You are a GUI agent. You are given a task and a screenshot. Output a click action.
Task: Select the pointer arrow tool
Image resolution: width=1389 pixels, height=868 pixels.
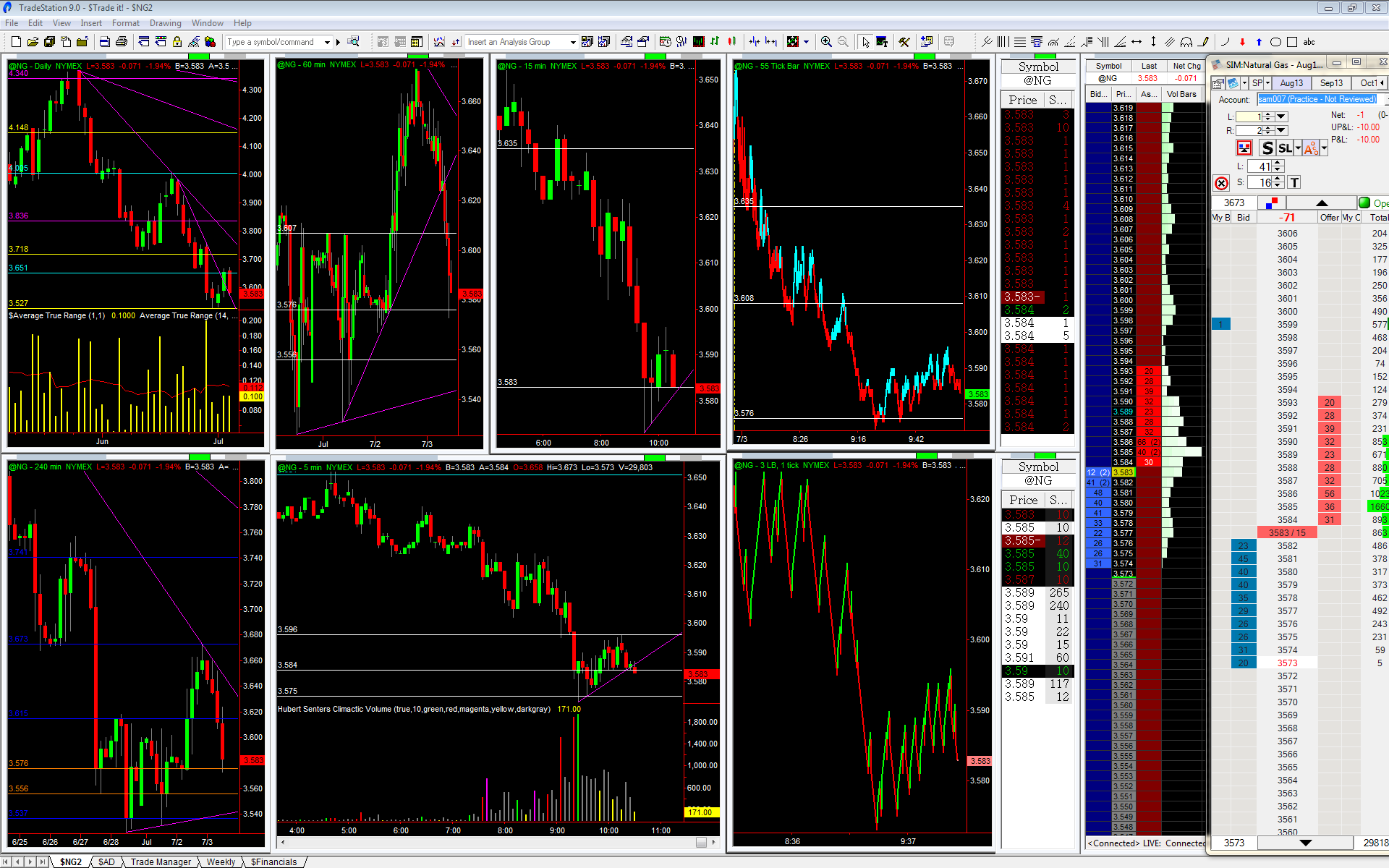[865, 42]
